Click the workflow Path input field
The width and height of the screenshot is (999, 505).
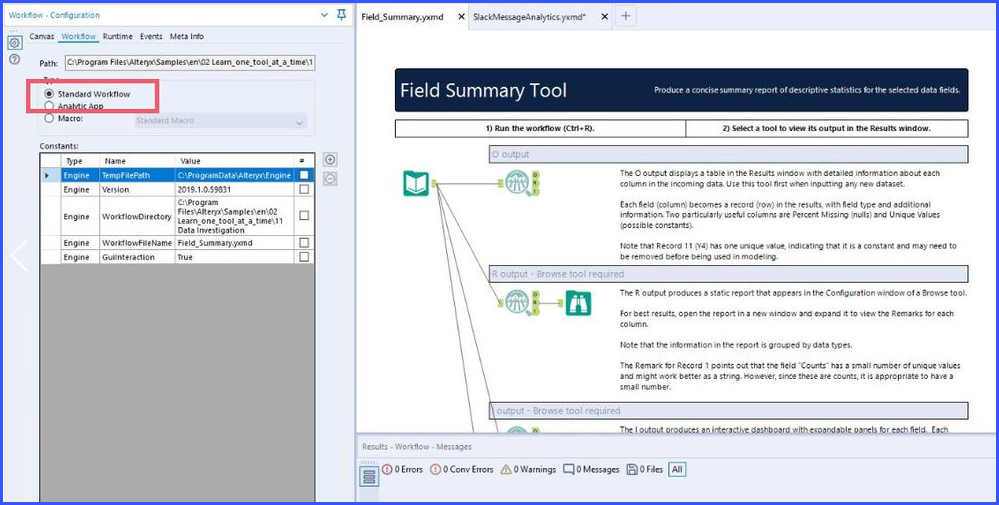190,63
